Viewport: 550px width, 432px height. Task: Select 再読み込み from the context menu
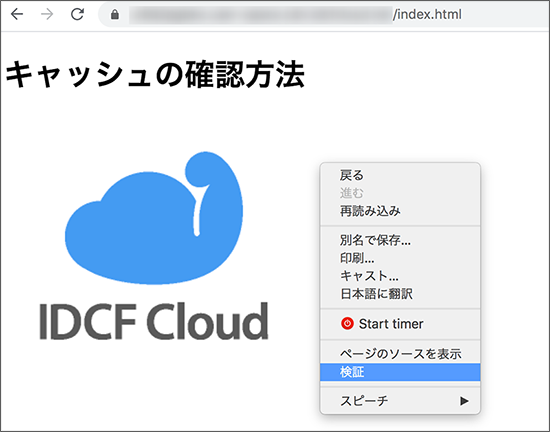400,211
